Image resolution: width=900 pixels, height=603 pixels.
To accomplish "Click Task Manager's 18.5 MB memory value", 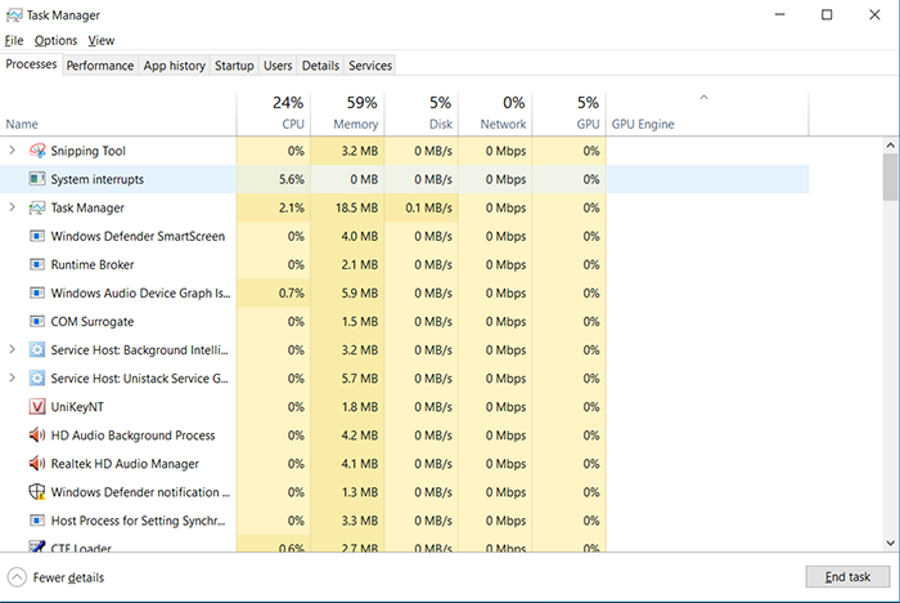I will [356, 208].
